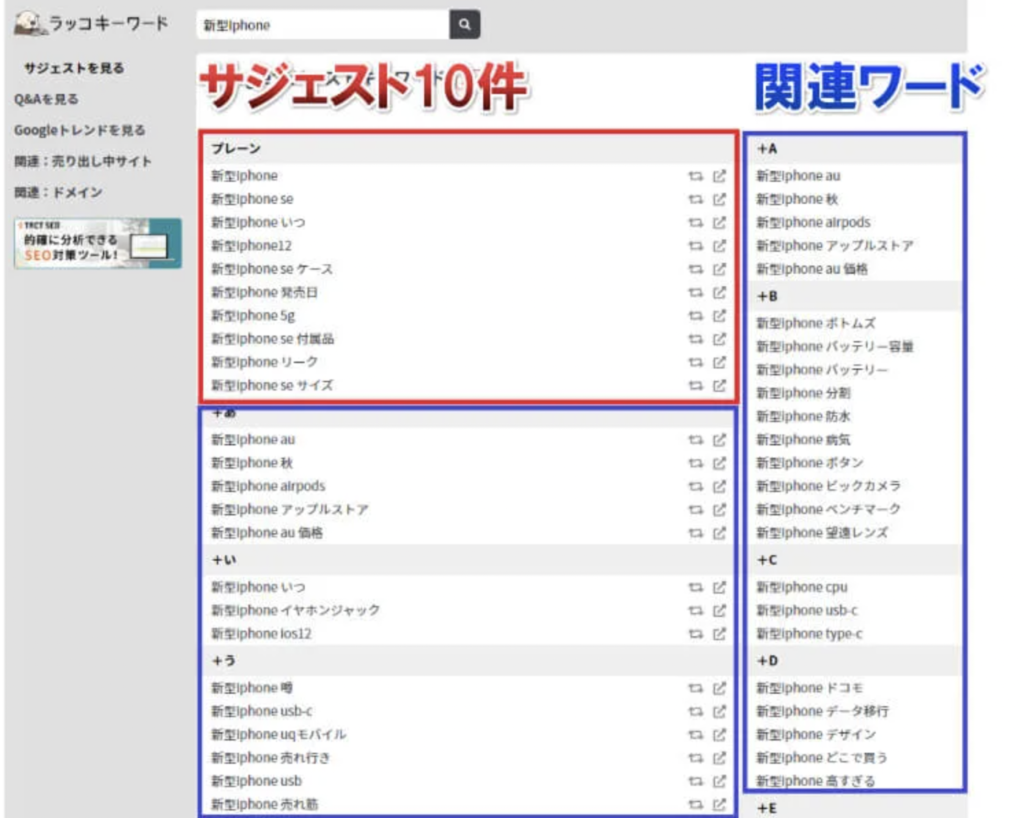Open 関連：ドメイン in sidebar

coord(59,193)
